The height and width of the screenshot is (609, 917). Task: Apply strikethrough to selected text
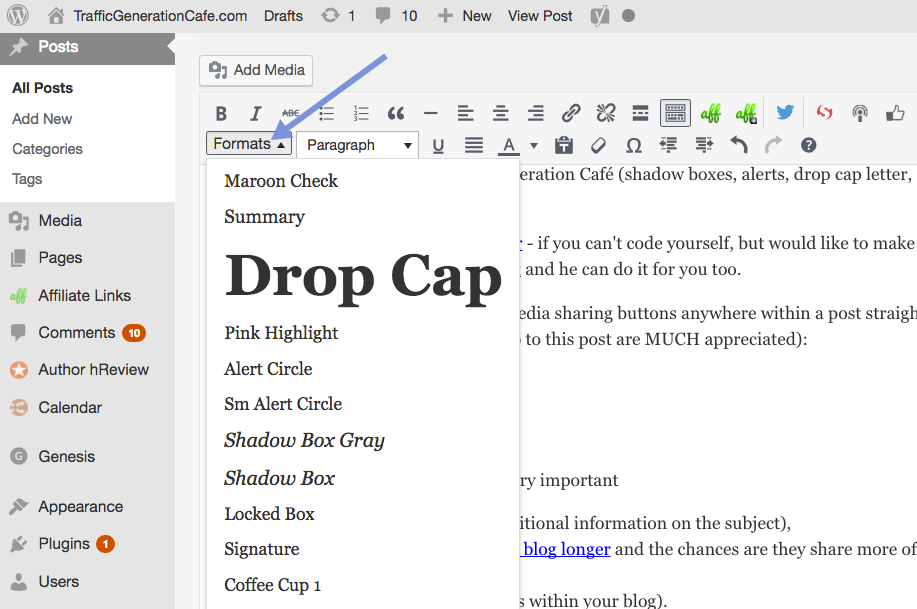click(291, 112)
